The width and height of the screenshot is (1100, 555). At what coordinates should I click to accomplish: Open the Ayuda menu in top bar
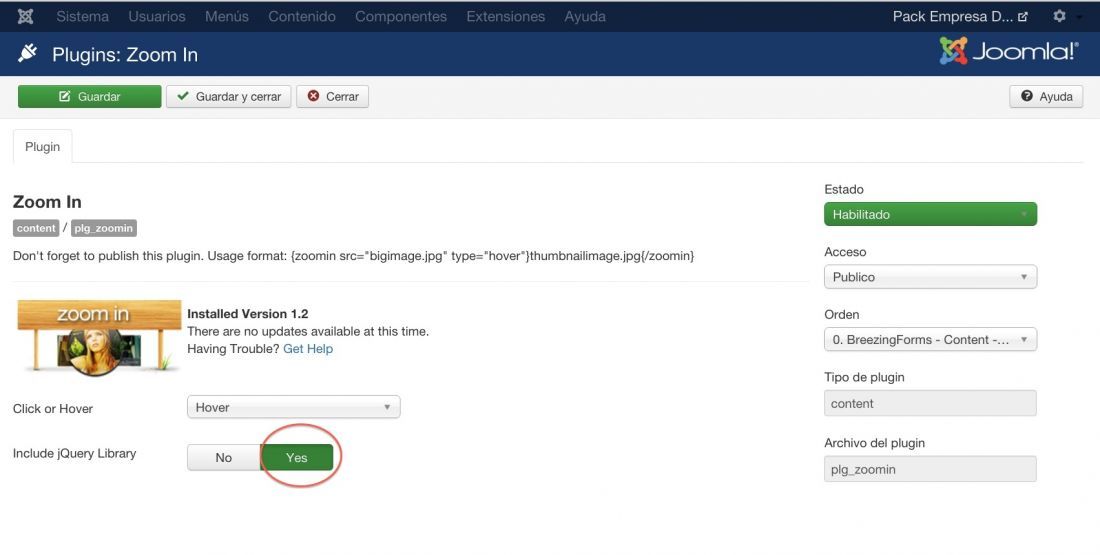tap(584, 16)
